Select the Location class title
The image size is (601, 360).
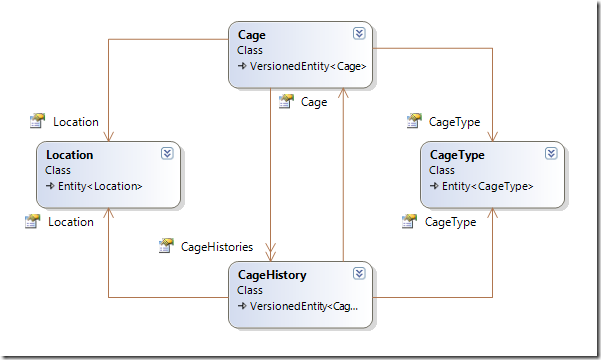coord(69,155)
